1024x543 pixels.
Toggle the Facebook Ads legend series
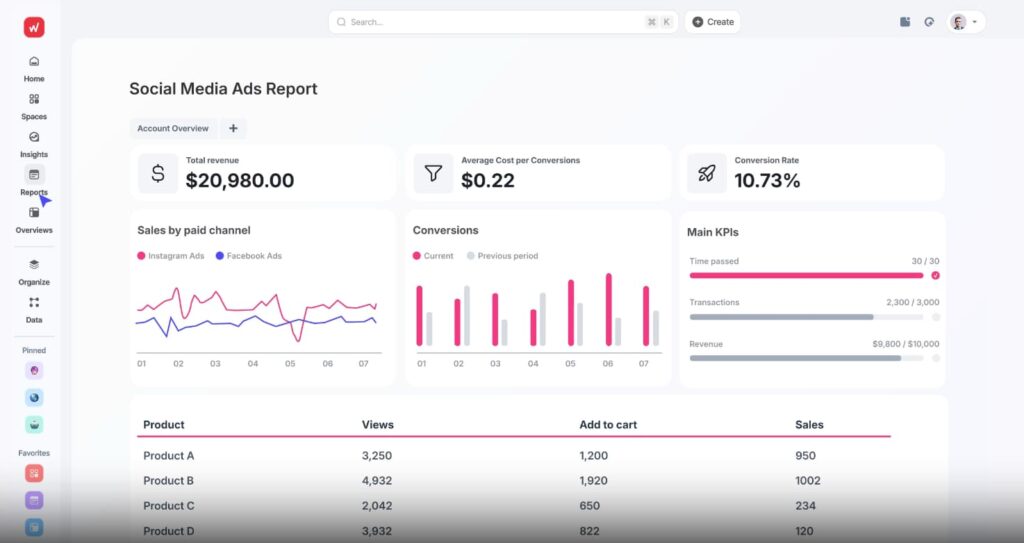pyautogui.click(x=249, y=256)
